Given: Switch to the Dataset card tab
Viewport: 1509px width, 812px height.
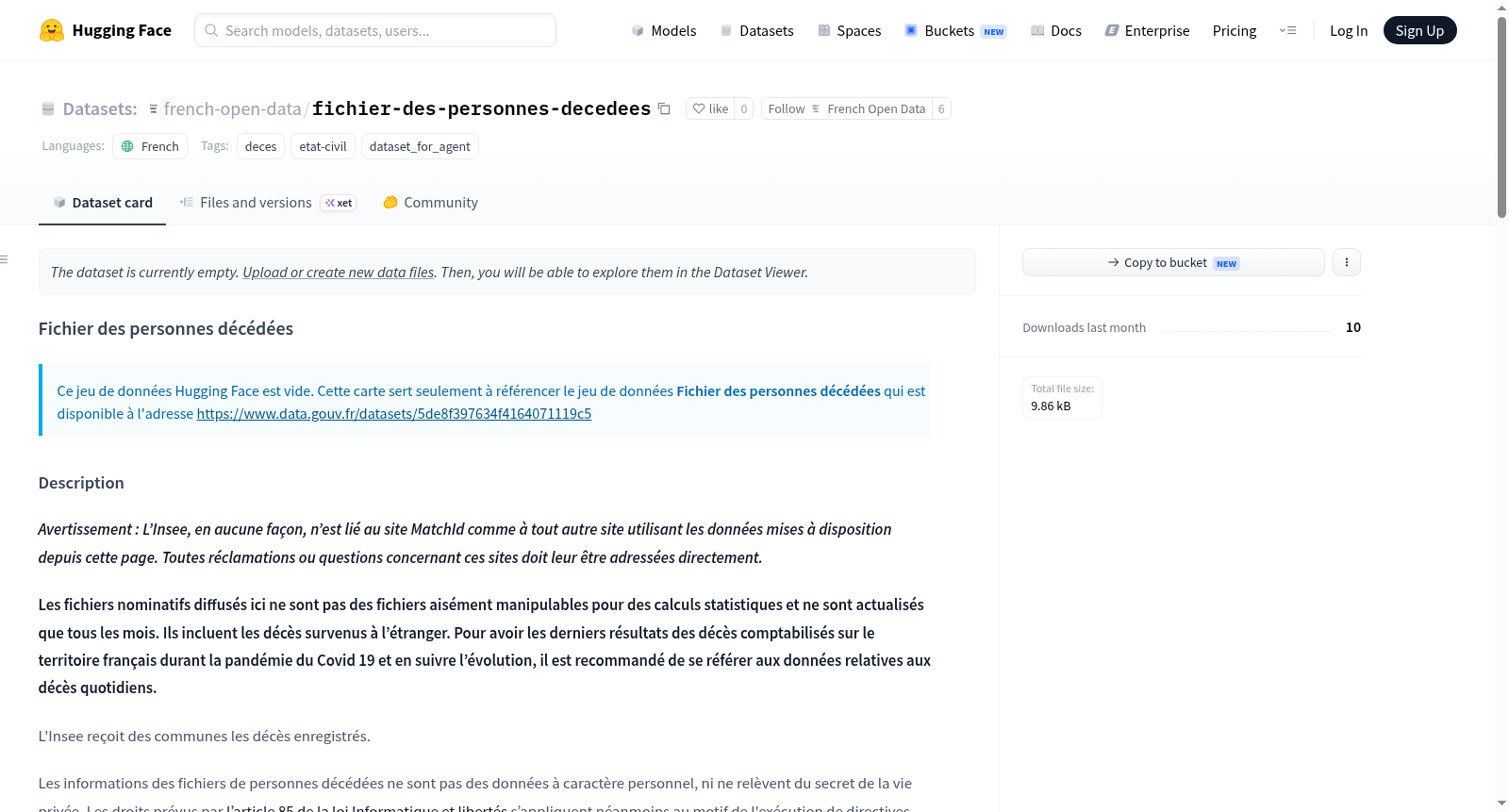Looking at the screenshot, I should click(x=102, y=202).
